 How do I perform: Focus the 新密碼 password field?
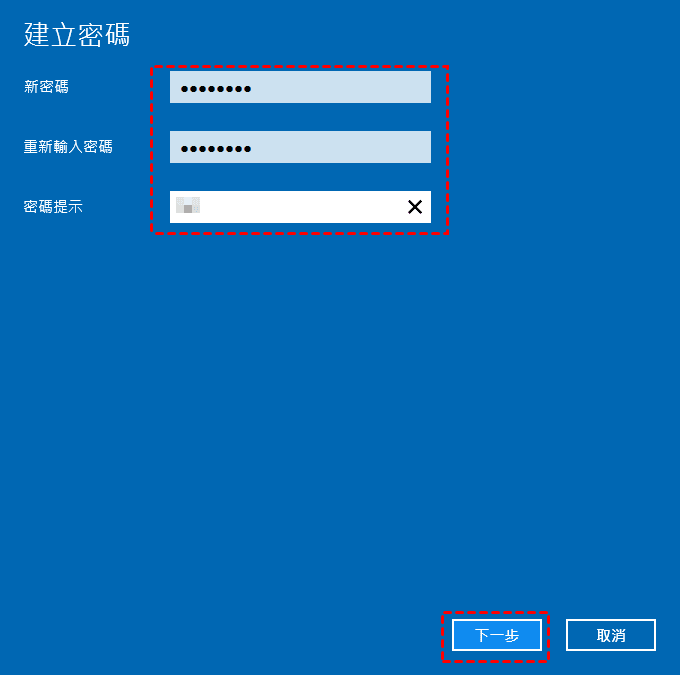click(300, 87)
